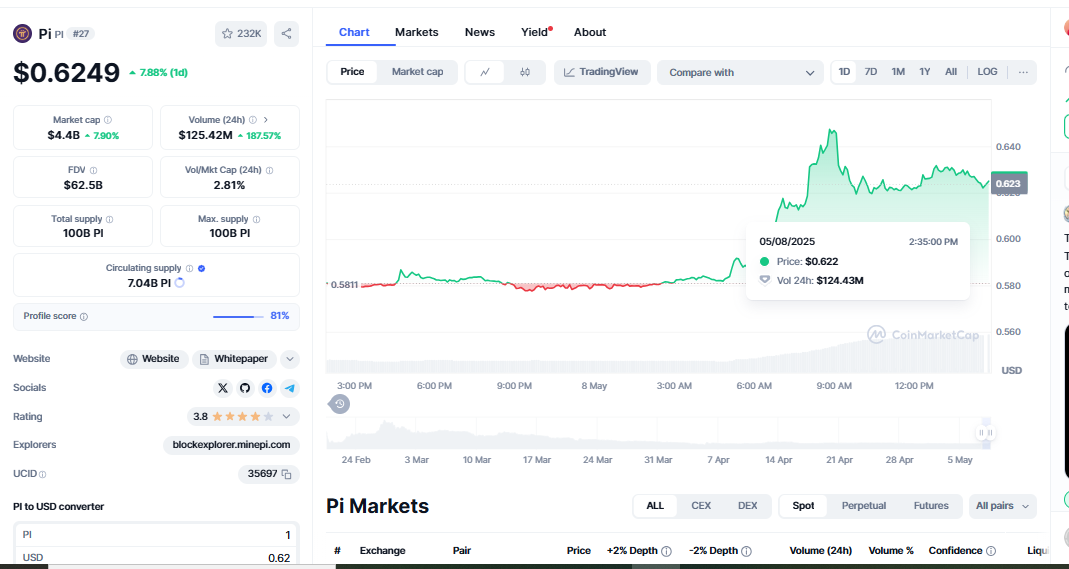
Task: Select 7D chart range
Action: click(871, 72)
